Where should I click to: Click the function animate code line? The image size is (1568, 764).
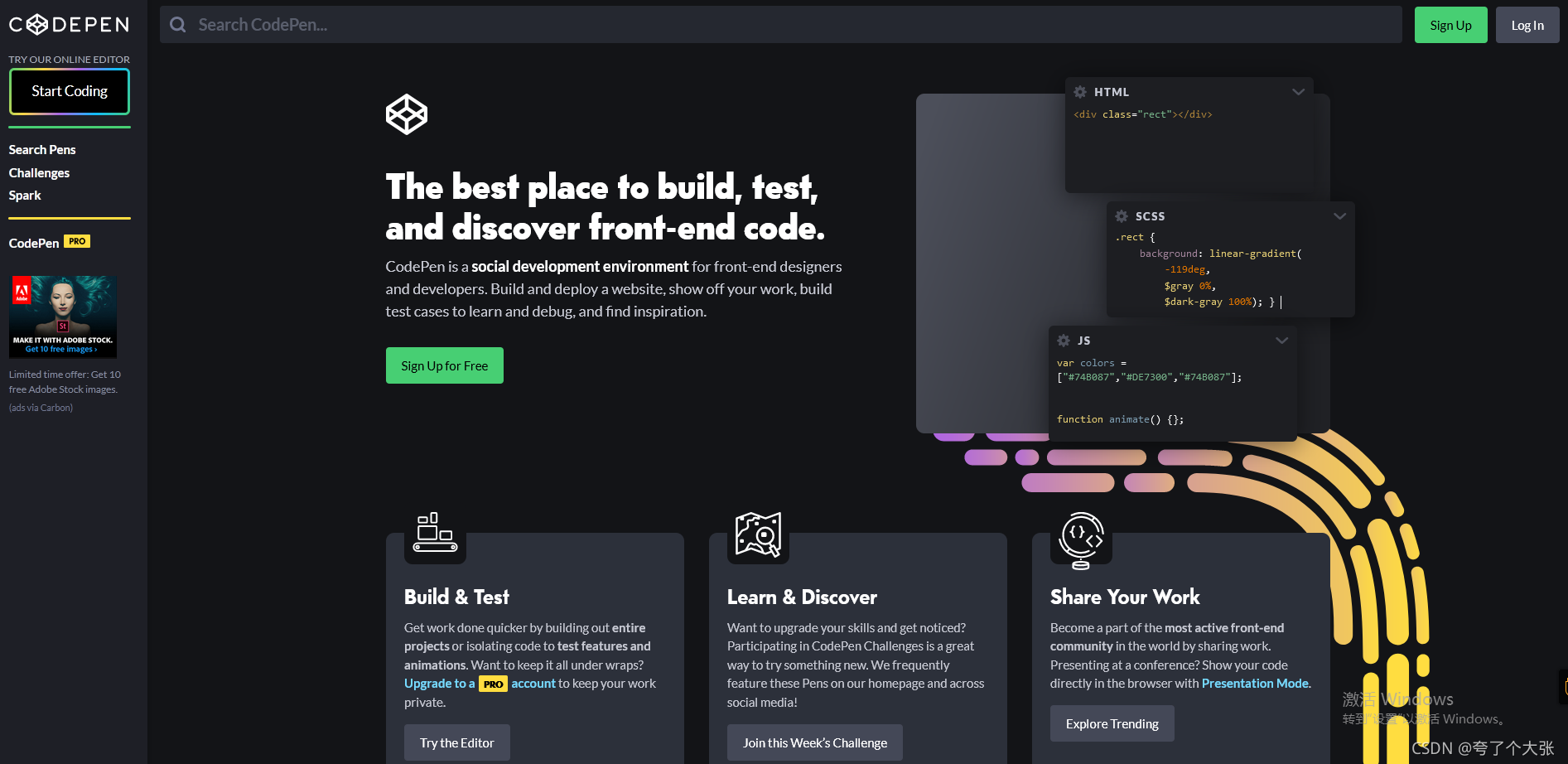click(x=1120, y=419)
